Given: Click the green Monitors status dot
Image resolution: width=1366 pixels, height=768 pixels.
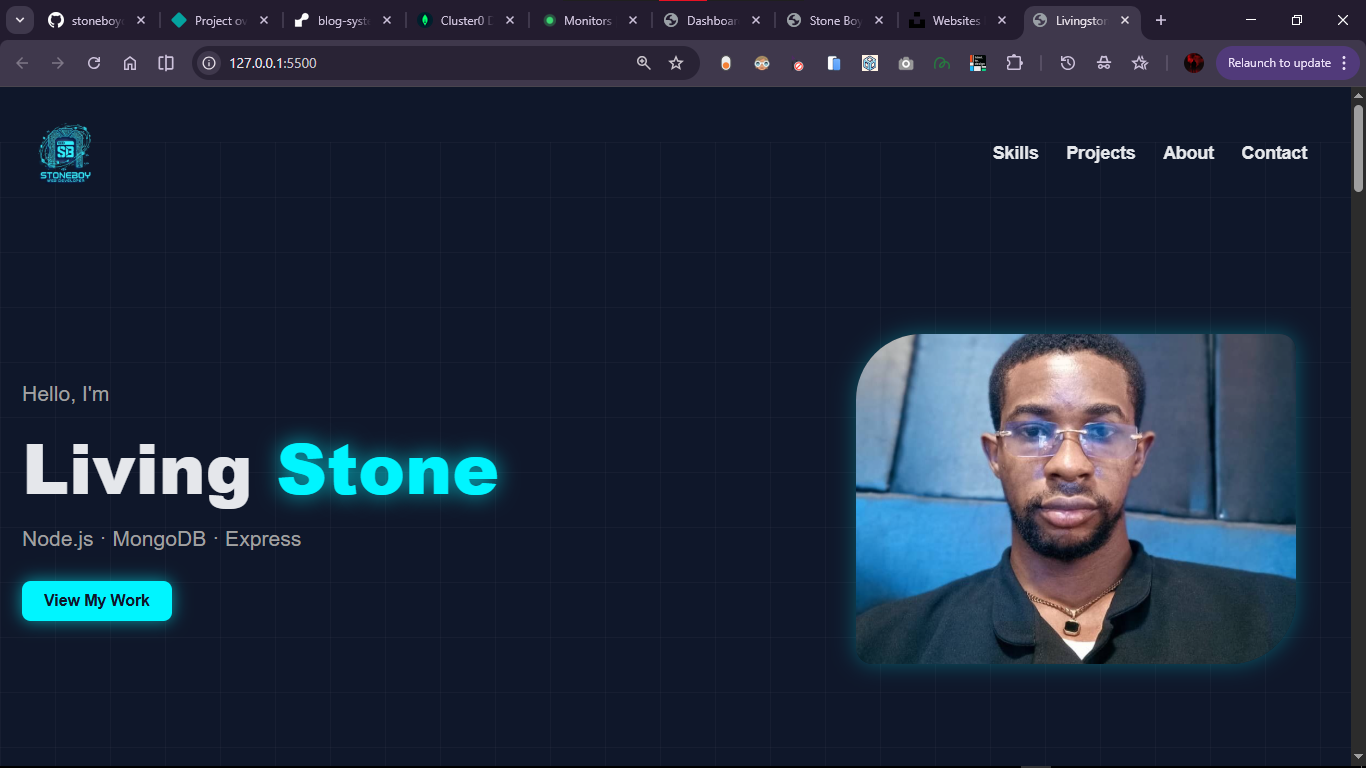Looking at the screenshot, I should (x=548, y=19).
